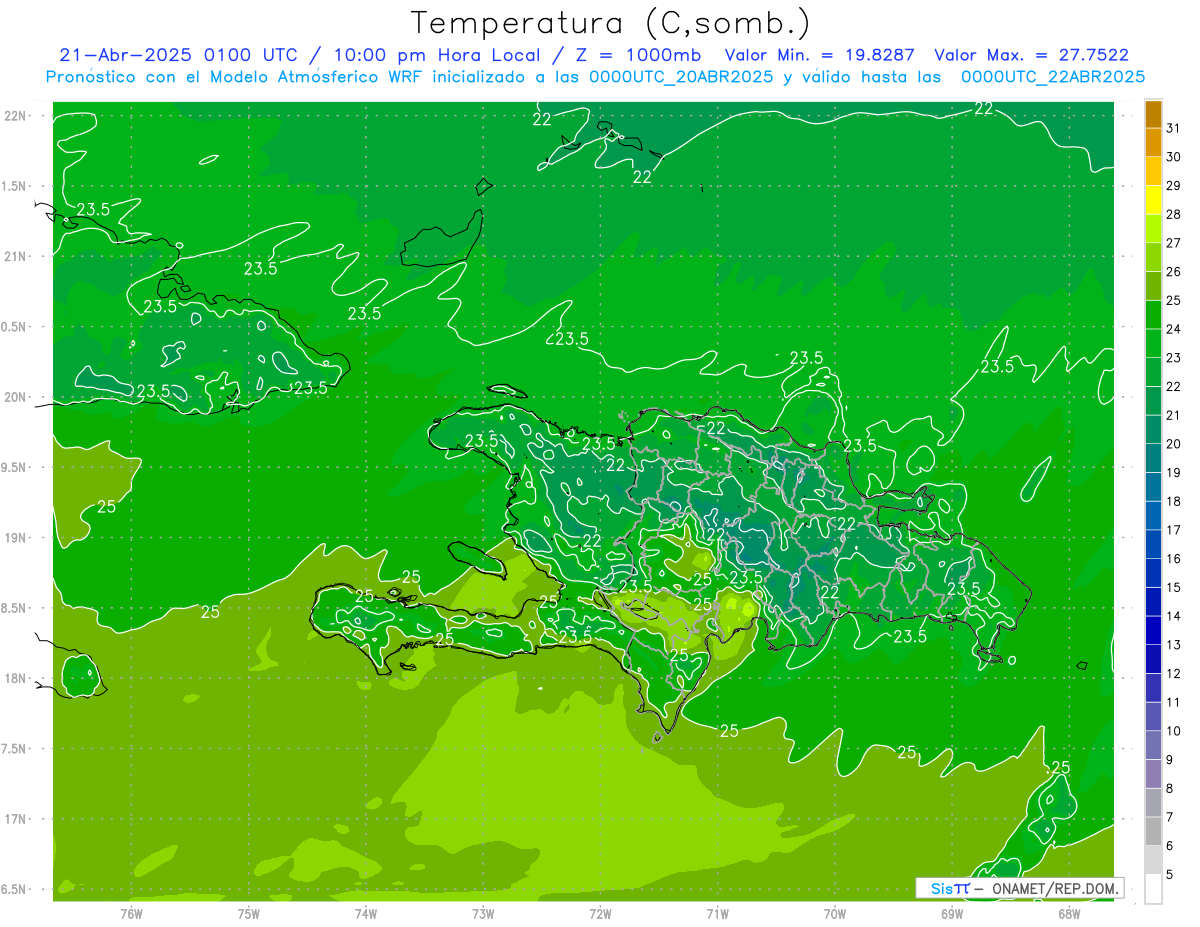Click the '69W' longitude axis label
Image resolution: width=1200 pixels, height=927 pixels.
point(952,912)
